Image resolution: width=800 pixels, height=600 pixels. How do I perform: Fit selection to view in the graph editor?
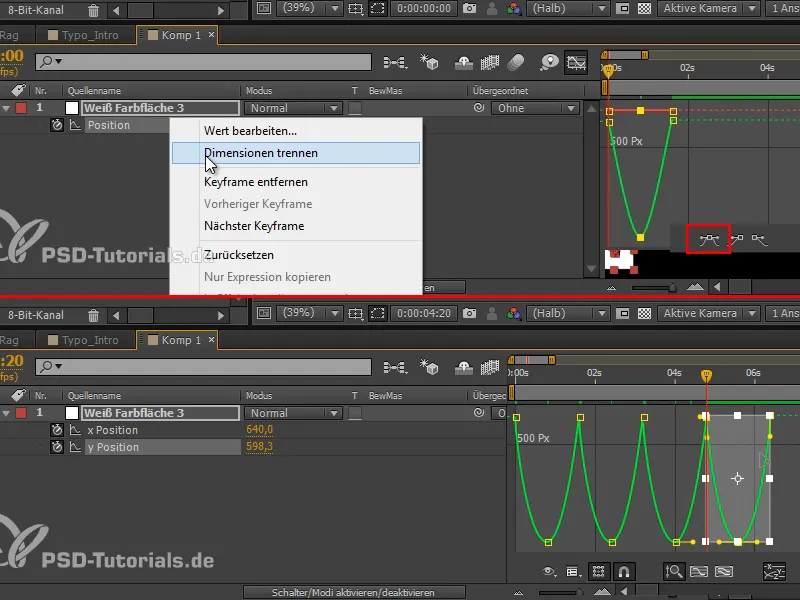pyautogui.click(x=699, y=571)
